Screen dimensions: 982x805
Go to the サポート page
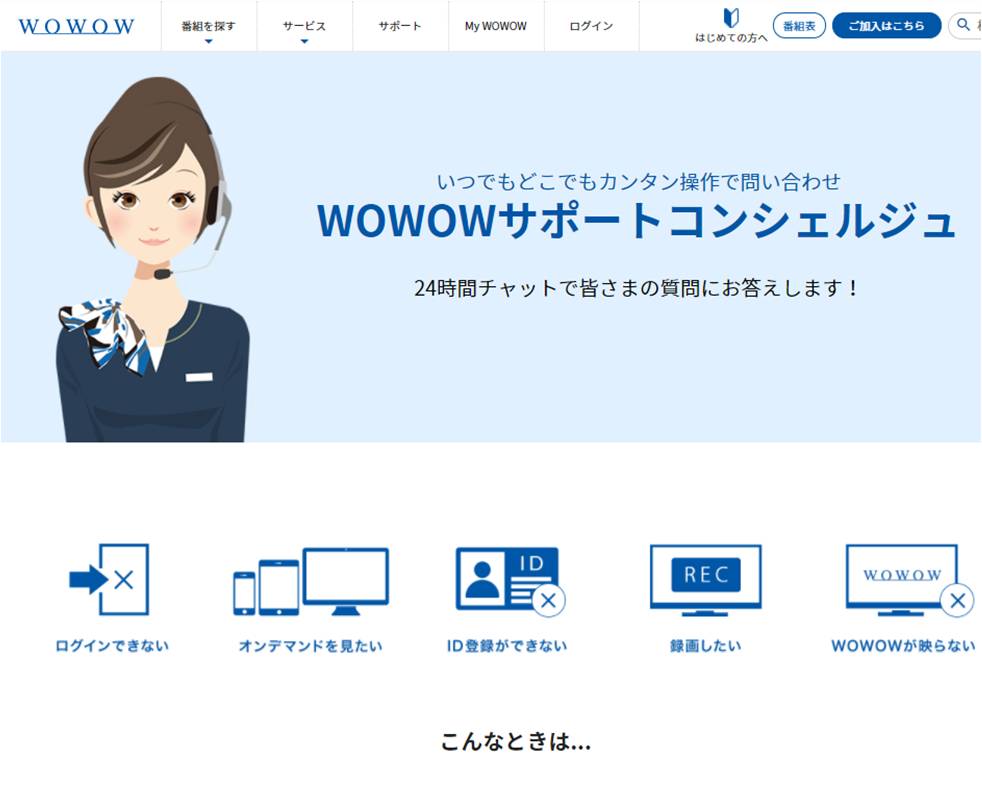click(400, 26)
